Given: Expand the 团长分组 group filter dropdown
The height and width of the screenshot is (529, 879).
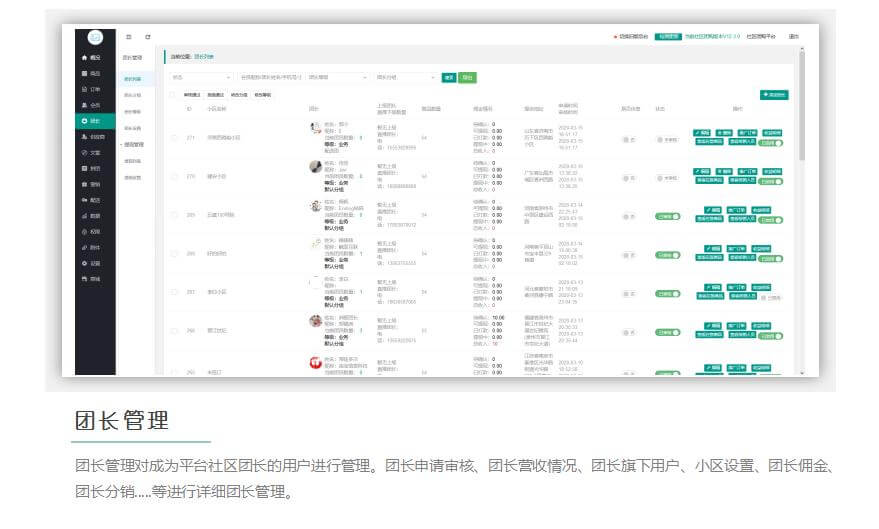Looking at the screenshot, I should point(404,76).
